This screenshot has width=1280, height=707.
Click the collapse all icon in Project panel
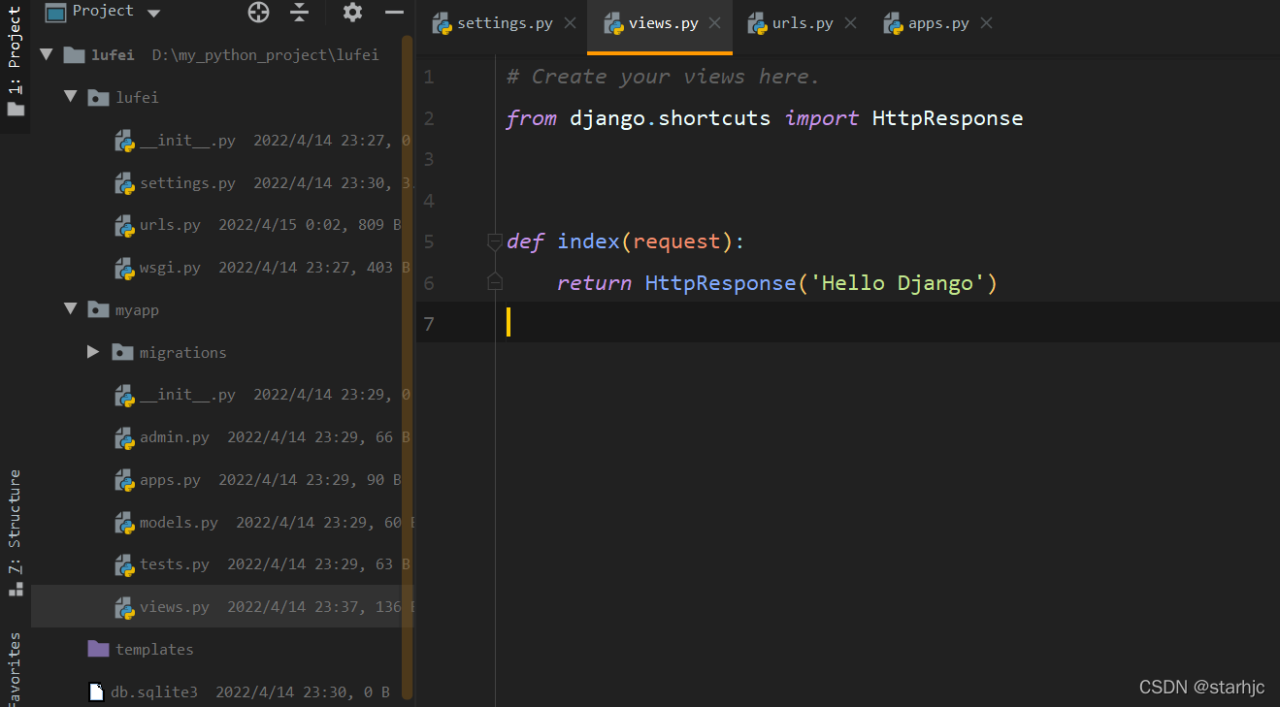click(299, 12)
